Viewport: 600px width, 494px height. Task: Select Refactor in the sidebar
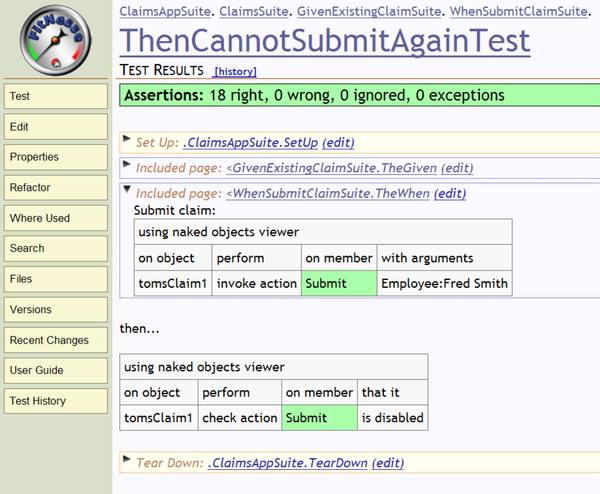[x=55, y=188]
